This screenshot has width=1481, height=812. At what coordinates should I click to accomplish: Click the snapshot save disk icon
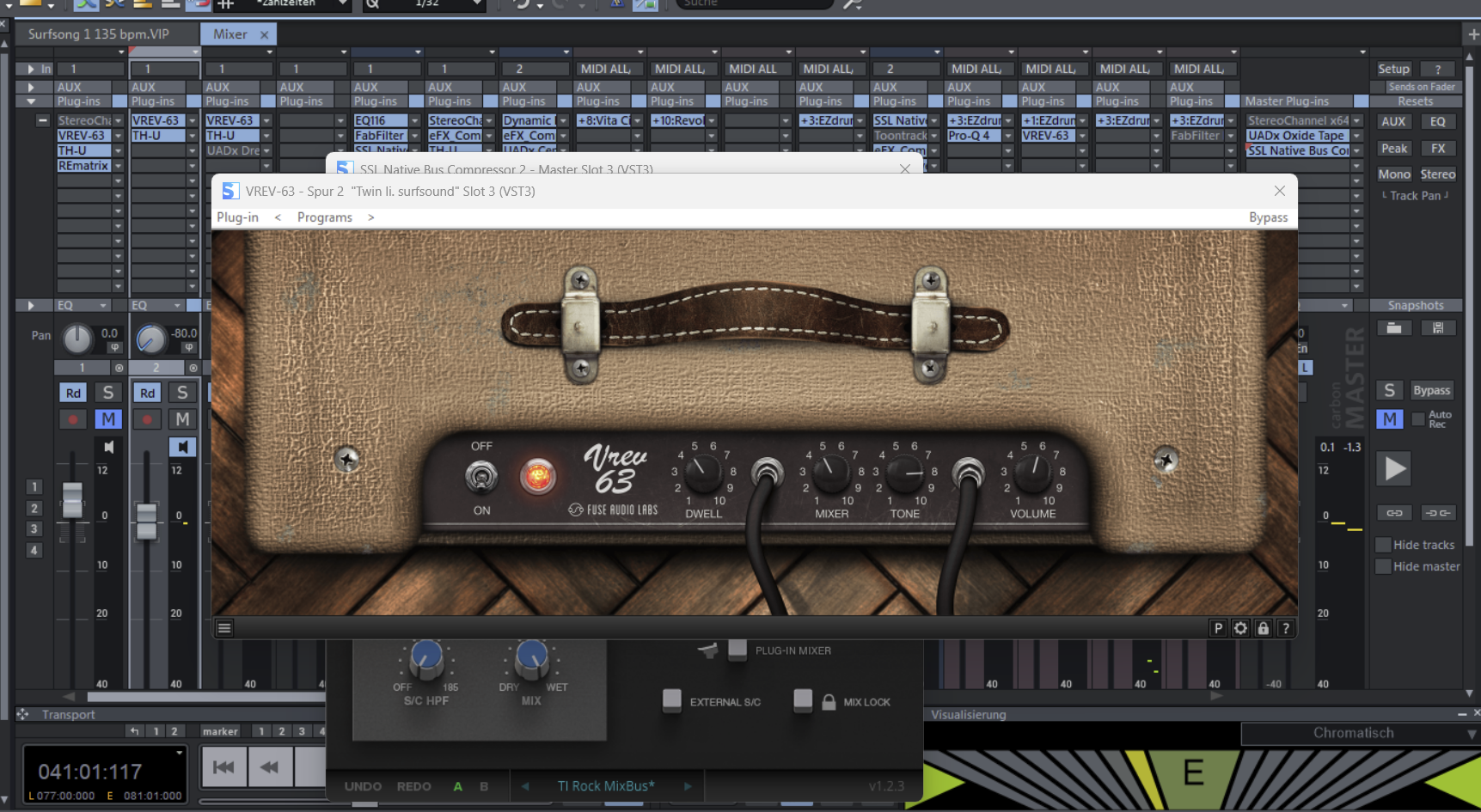click(x=1437, y=328)
